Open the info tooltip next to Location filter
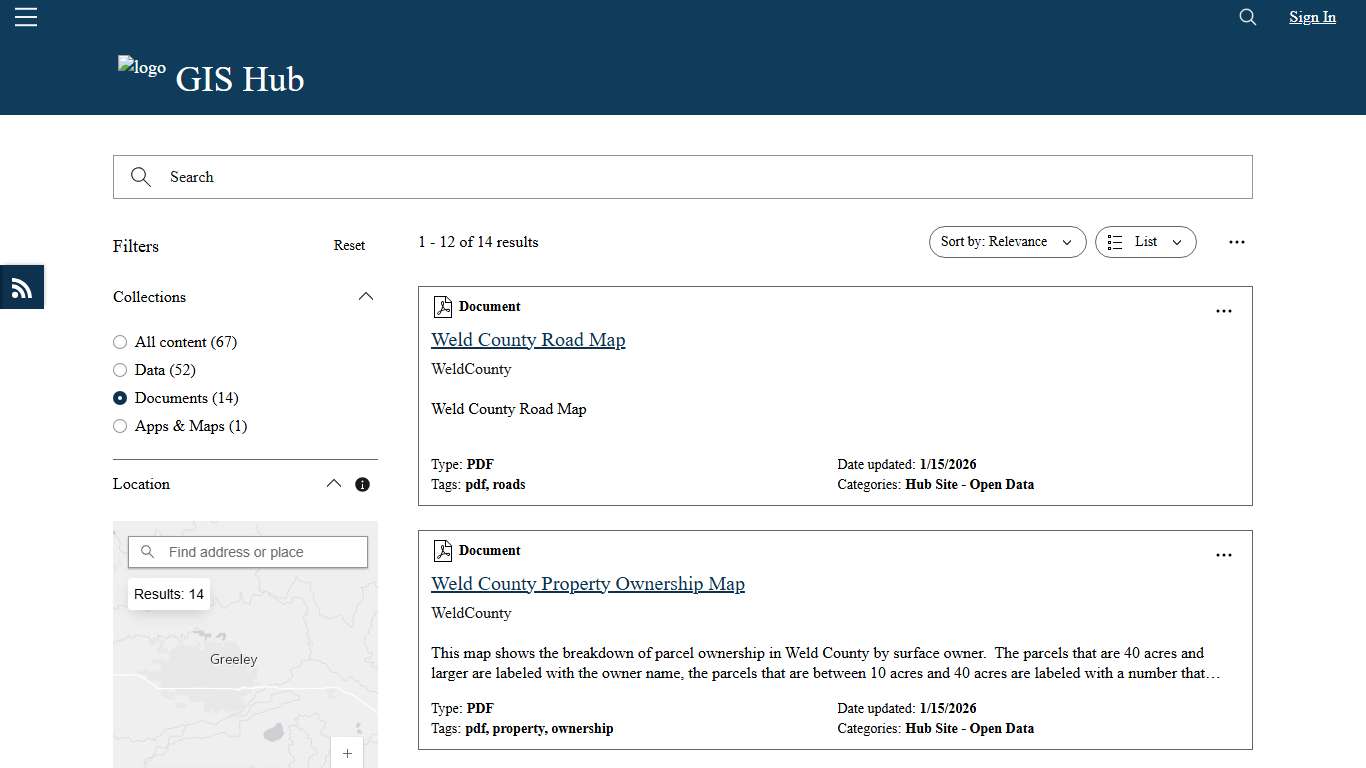 tap(362, 484)
